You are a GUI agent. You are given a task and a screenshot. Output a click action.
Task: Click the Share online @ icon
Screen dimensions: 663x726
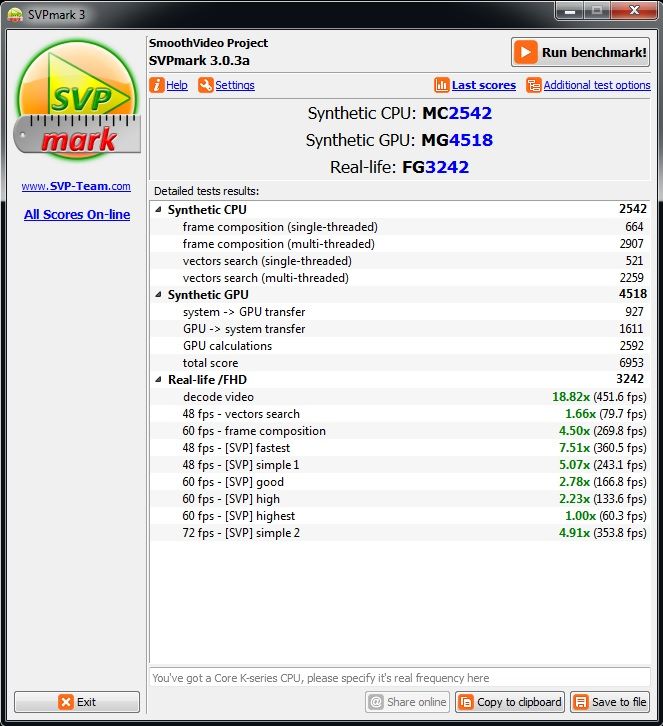click(376, 702)
